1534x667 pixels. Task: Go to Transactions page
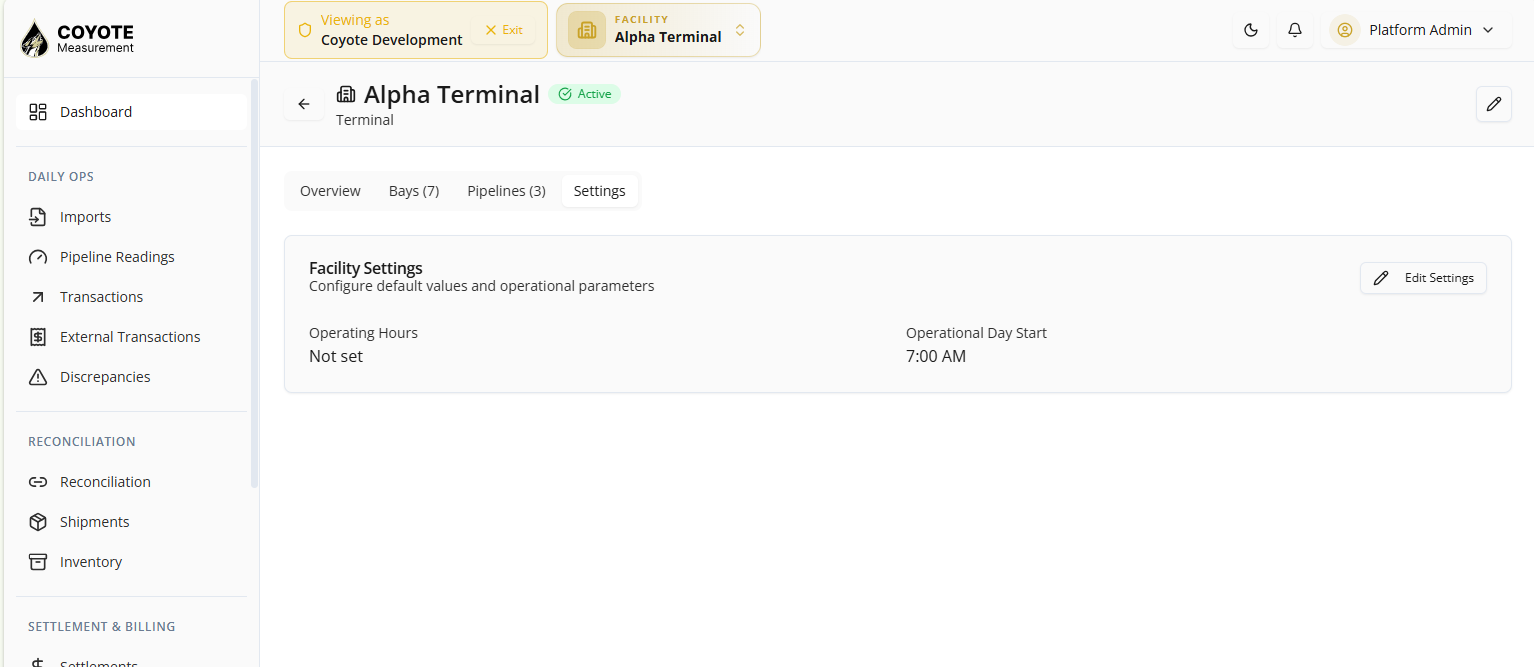(x=131, y=297)
